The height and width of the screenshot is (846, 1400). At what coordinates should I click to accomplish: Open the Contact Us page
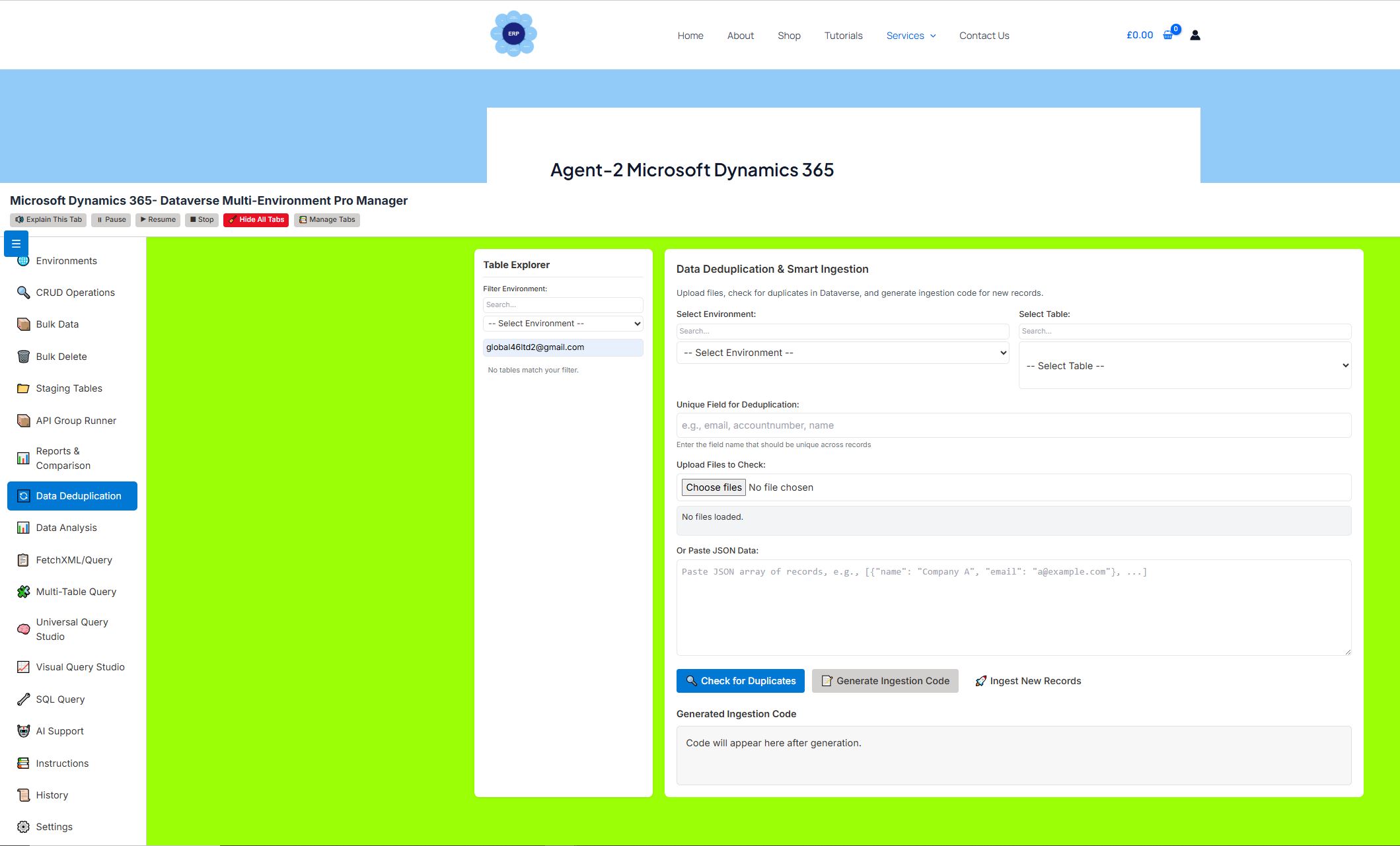click(984, 35)
